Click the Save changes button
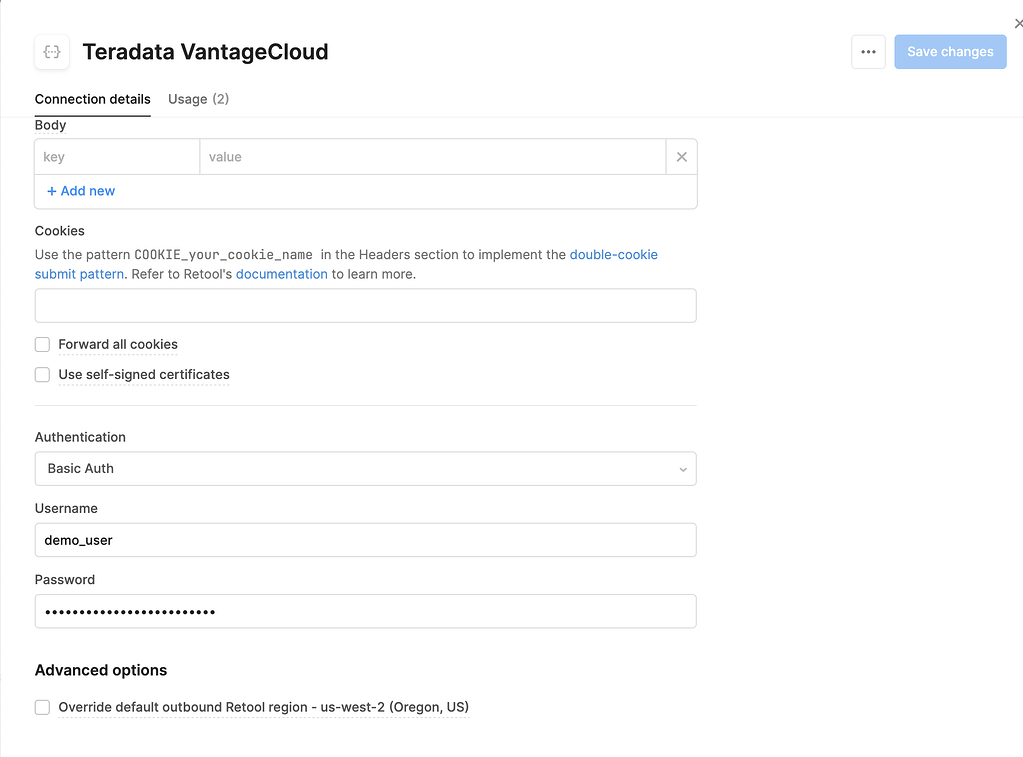1023x757 pixels. pos(949,52)
